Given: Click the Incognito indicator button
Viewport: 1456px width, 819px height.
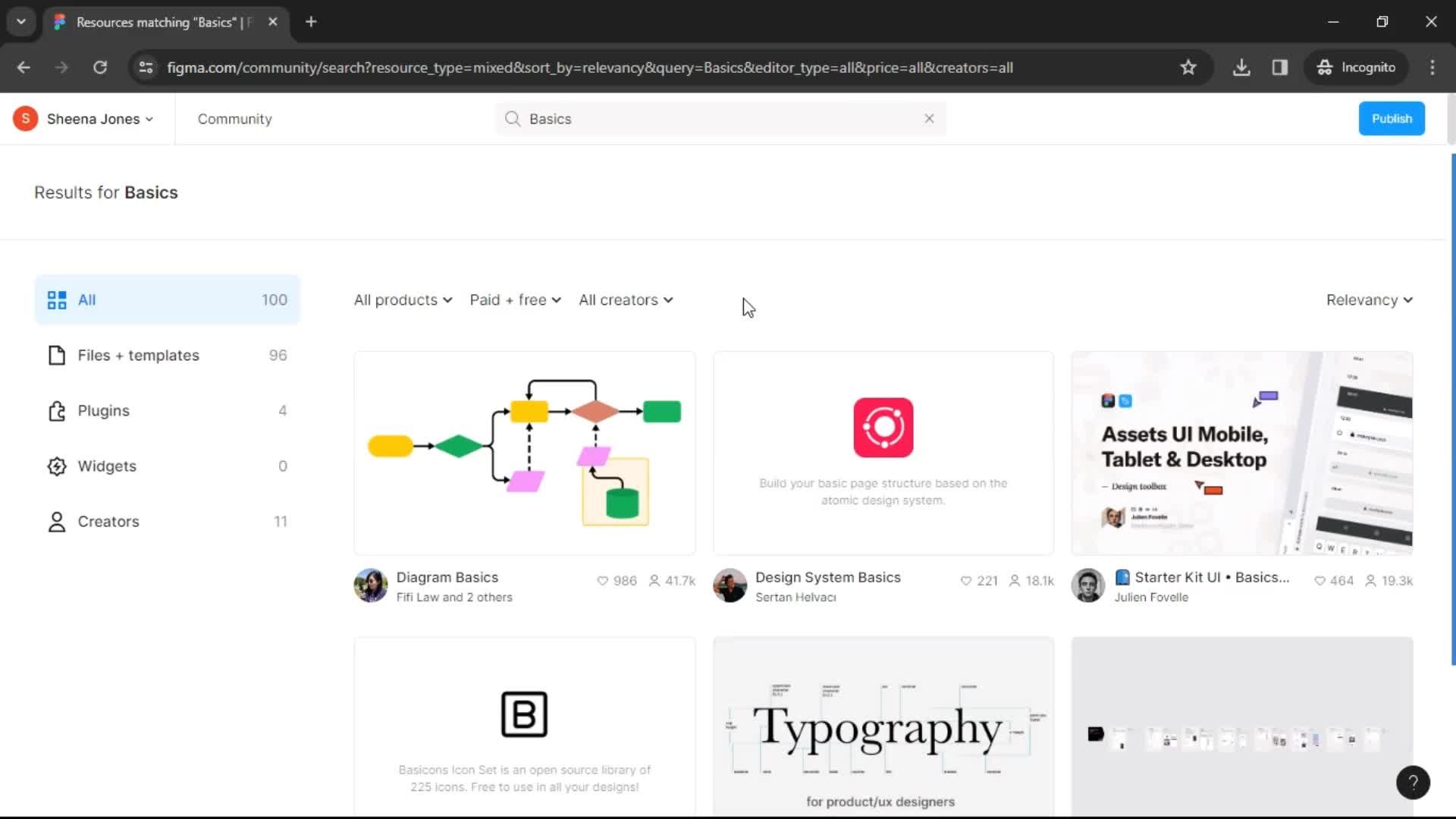Looking at the screenshot, I should pos(1357,67).
